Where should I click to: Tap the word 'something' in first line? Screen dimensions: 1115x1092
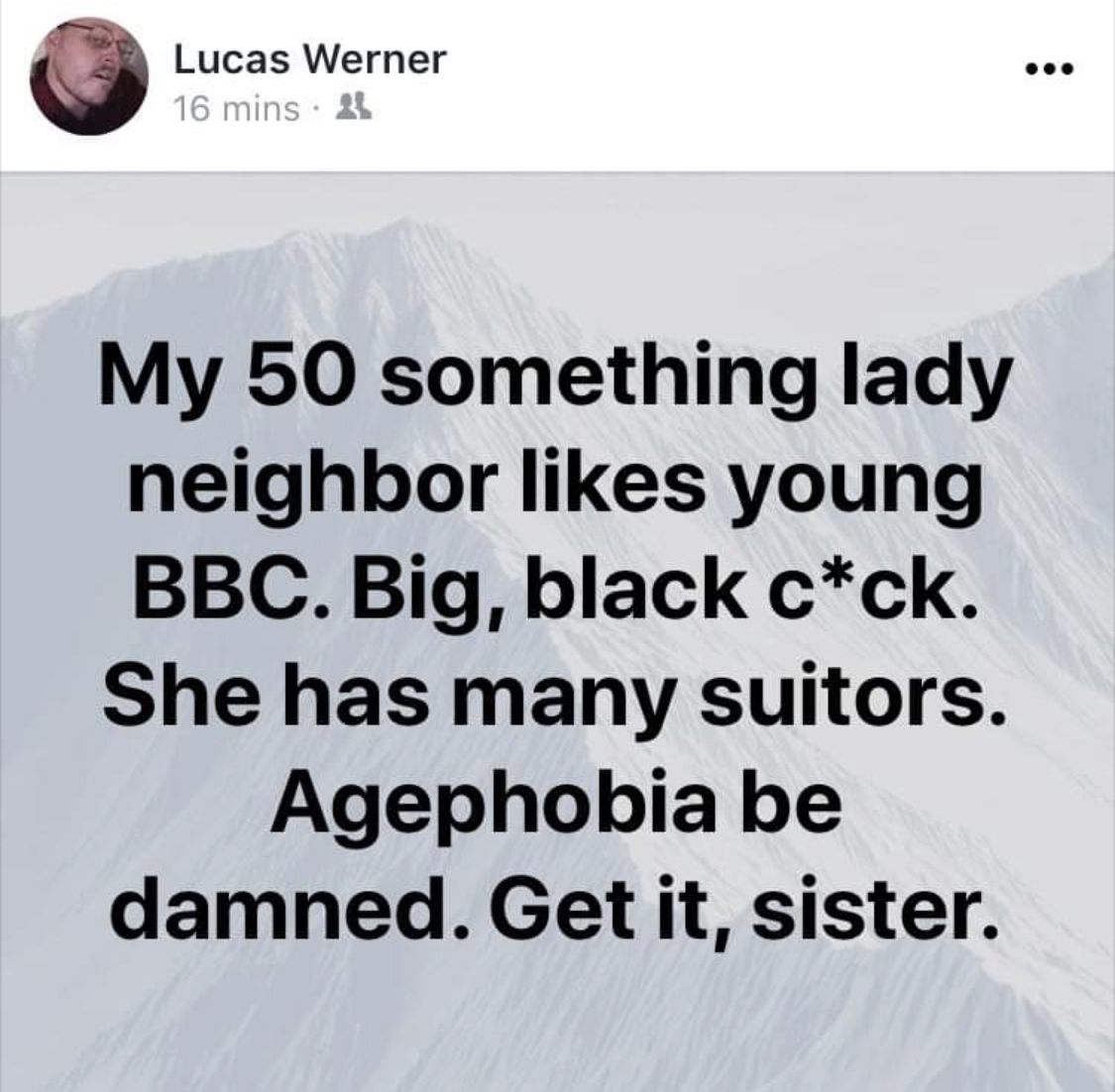pos(601,382)
